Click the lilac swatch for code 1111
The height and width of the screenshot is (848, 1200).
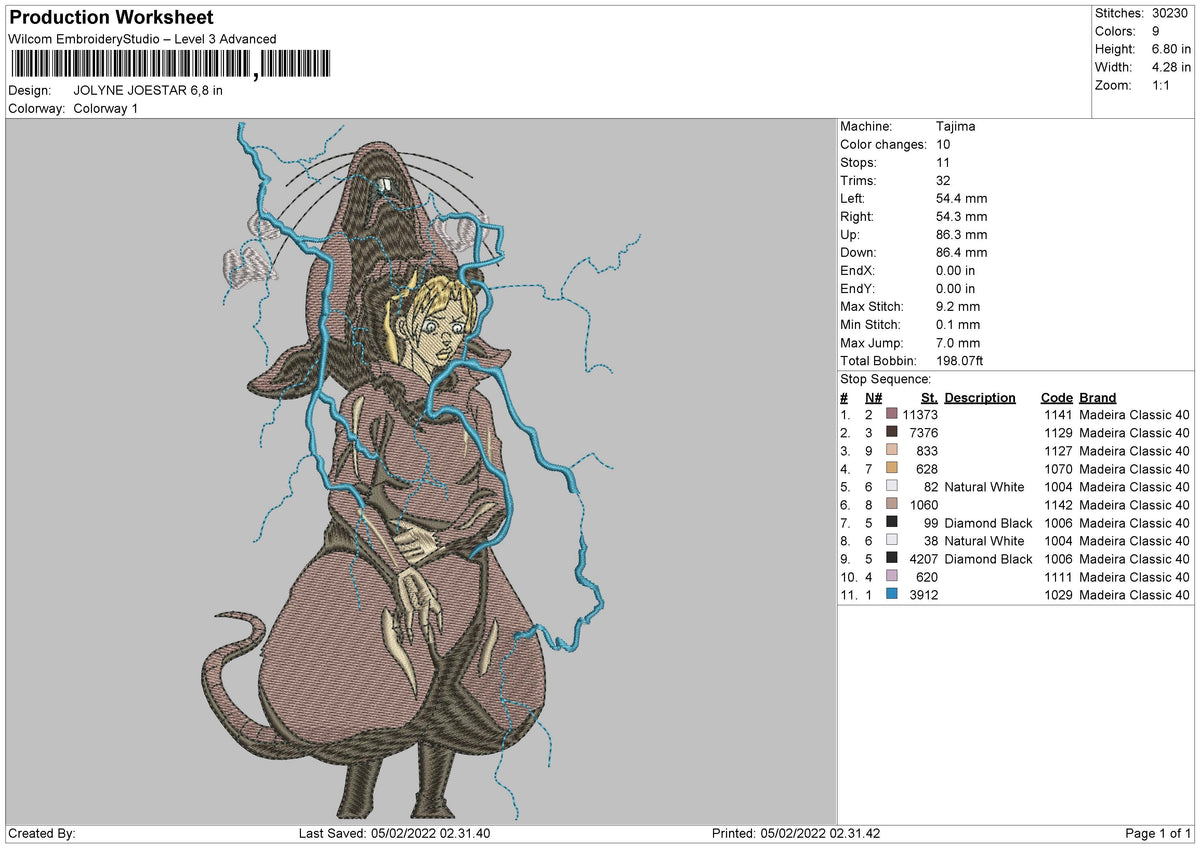(x=892, y=576)
